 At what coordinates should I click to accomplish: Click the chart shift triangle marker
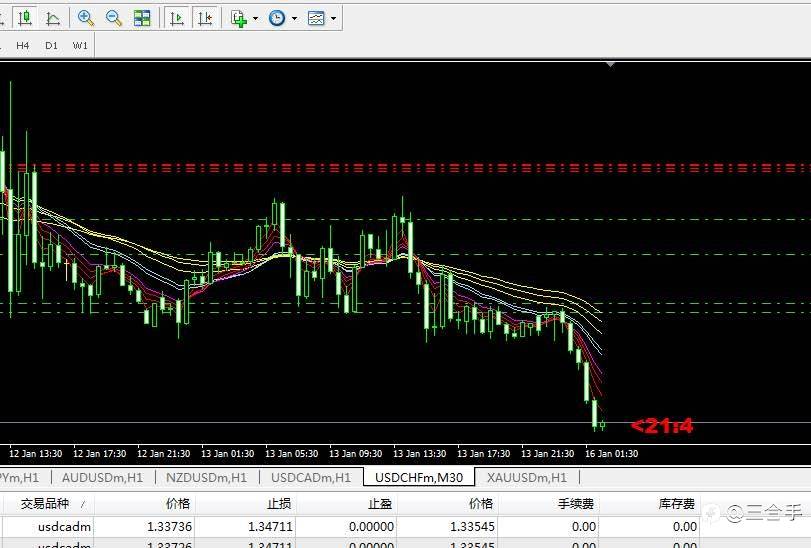[610, 64]
